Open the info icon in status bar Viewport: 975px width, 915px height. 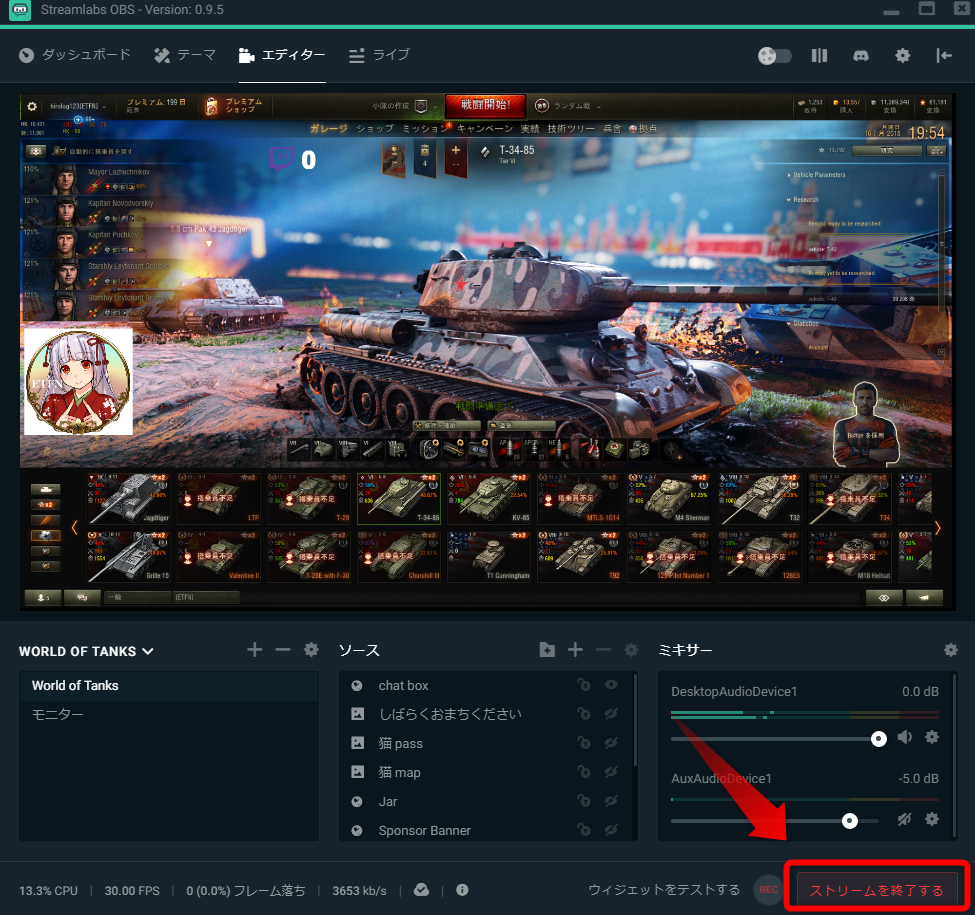point(462,890)
